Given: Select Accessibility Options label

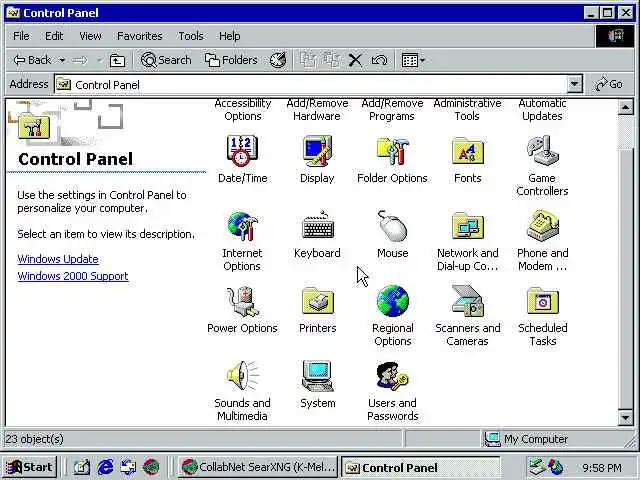Looking at the screenshot, I should coord(242,109).
